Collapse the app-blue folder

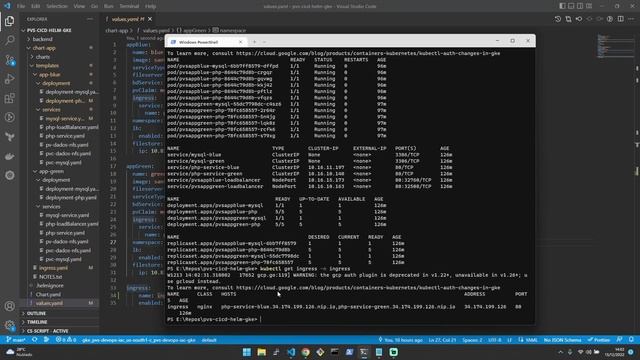click(x=50, y=75)
